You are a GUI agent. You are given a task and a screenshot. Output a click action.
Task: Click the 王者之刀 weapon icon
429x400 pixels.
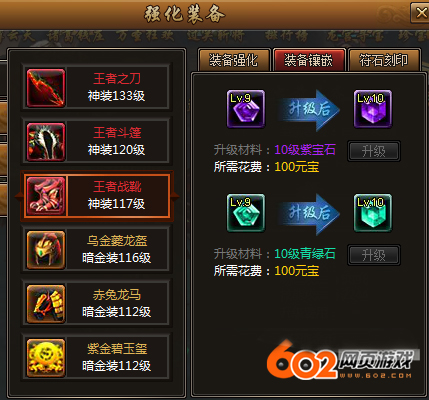pos(46,88)
